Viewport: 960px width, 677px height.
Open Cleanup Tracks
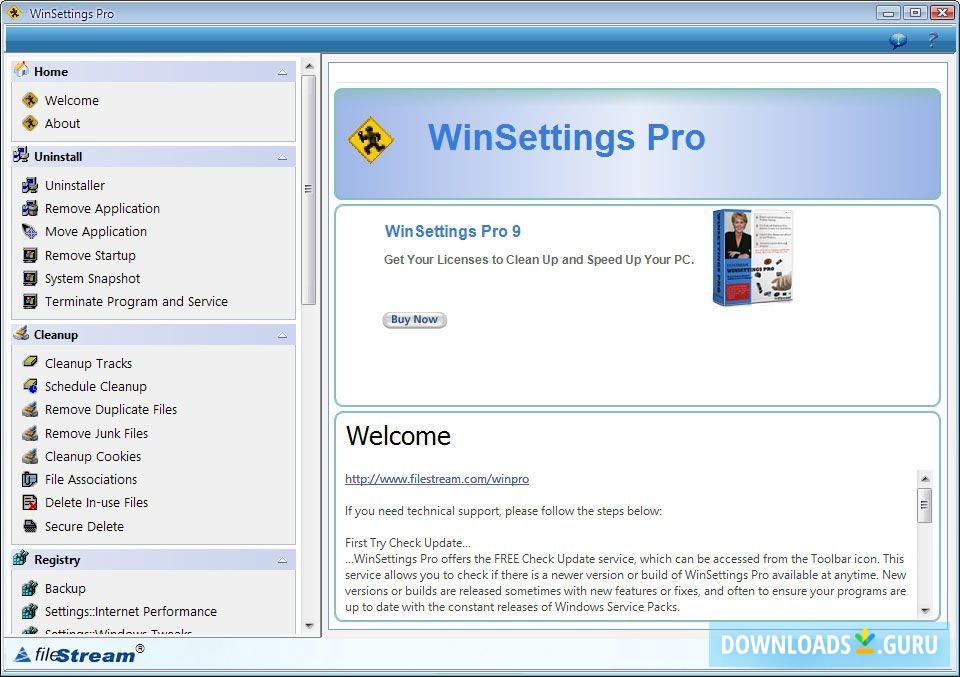pyautogui.click(x=88, y=364)
